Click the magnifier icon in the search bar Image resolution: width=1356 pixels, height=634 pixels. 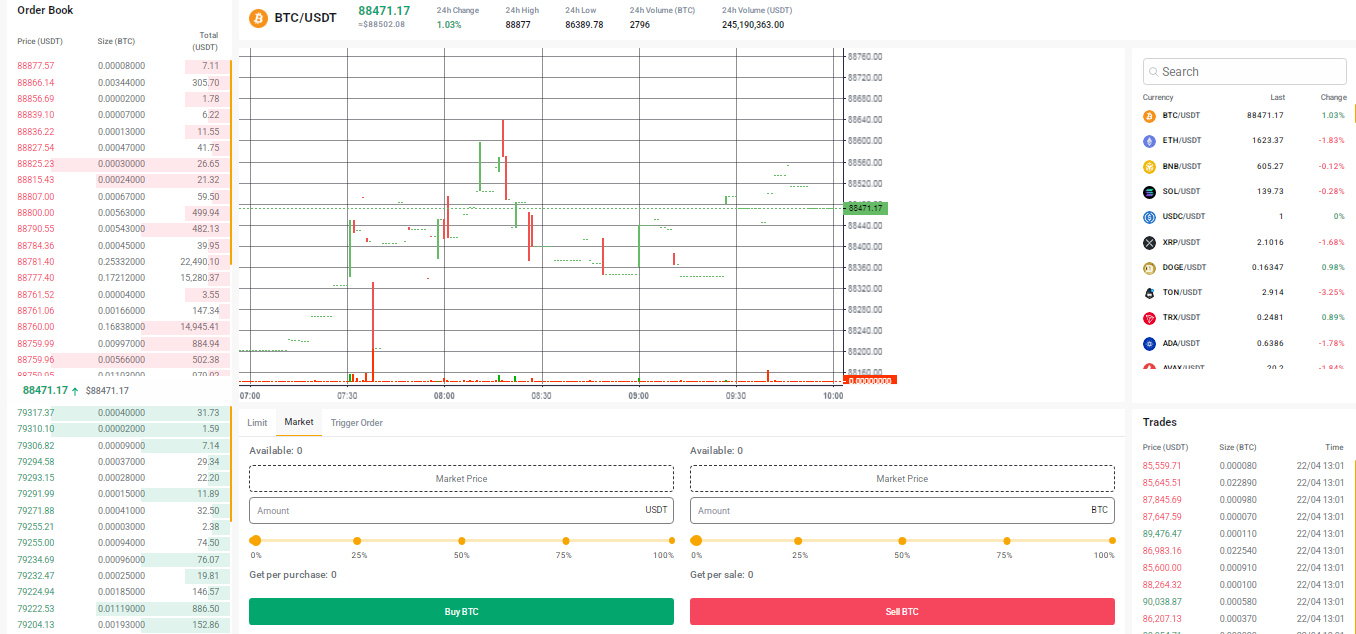tap(1153, 71)
